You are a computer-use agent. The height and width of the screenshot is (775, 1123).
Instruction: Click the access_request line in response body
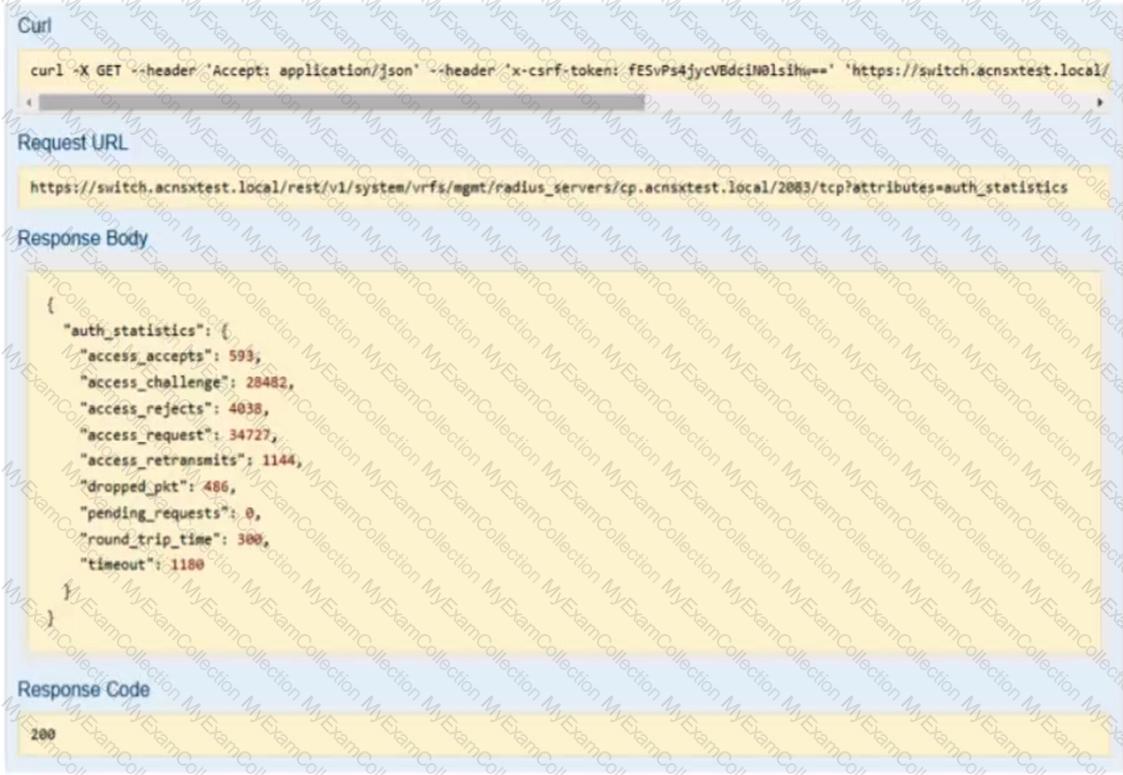click(178, 435)
